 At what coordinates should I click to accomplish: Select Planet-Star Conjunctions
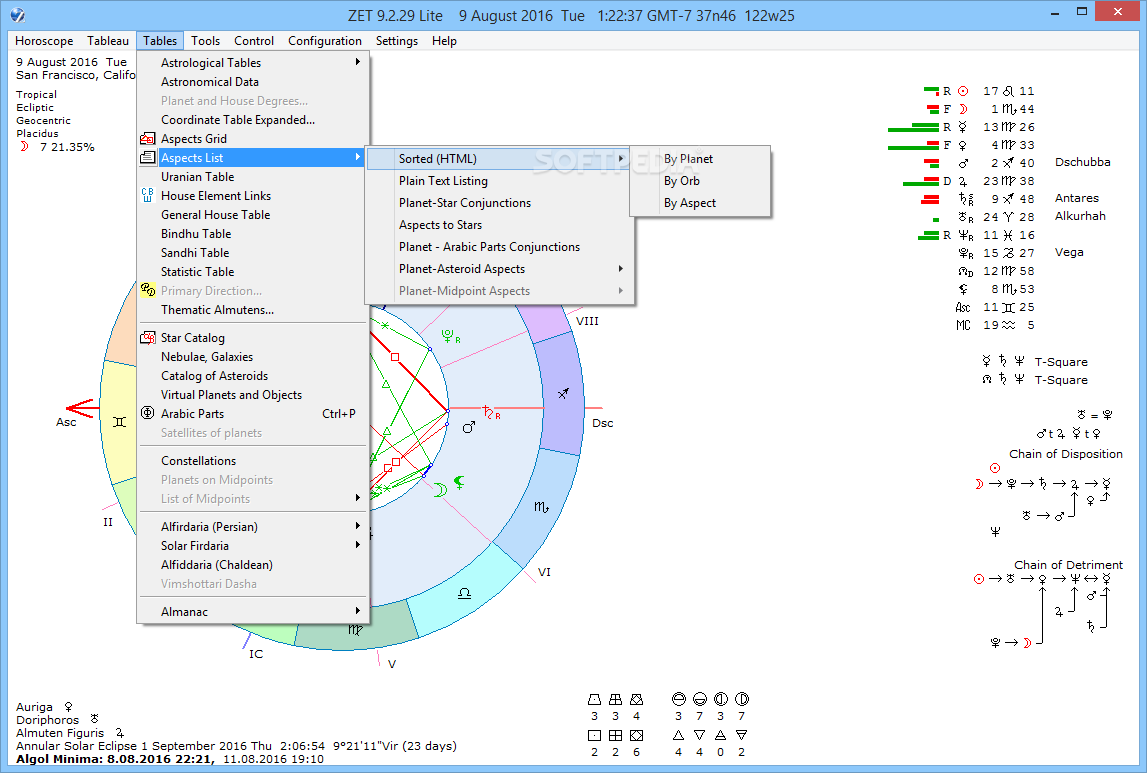point(499,203)
